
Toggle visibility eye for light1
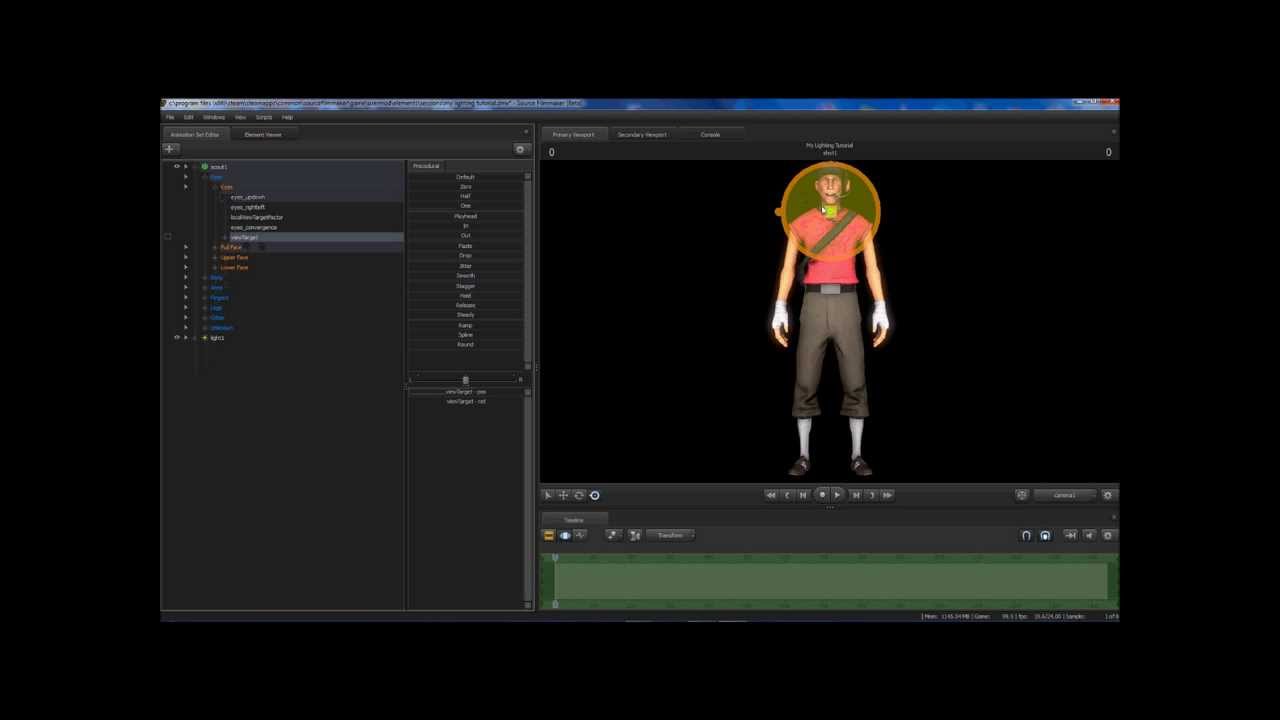coord(177,338)
